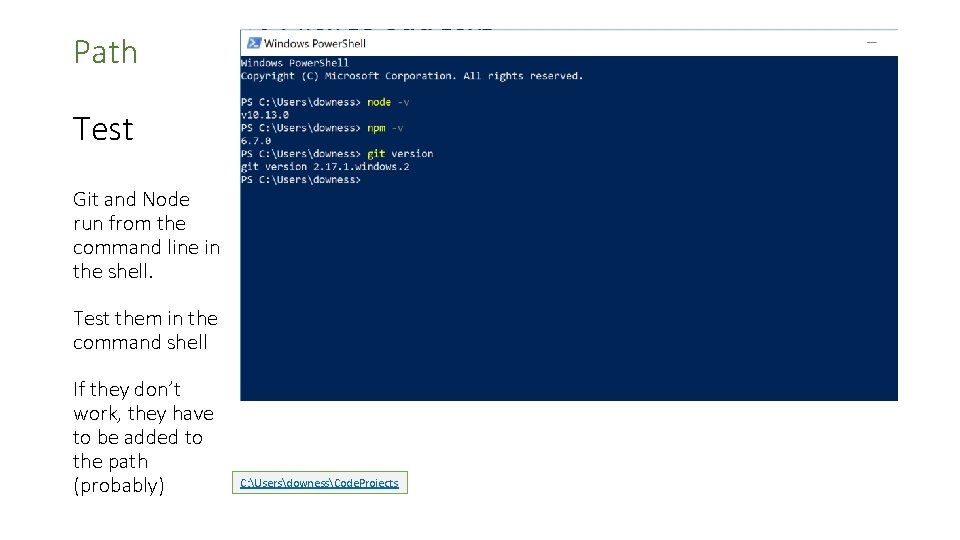Click the 'Test them in the command shell' text
The width and height of the screenshot is (960, 540).
(x=146, y=330)
